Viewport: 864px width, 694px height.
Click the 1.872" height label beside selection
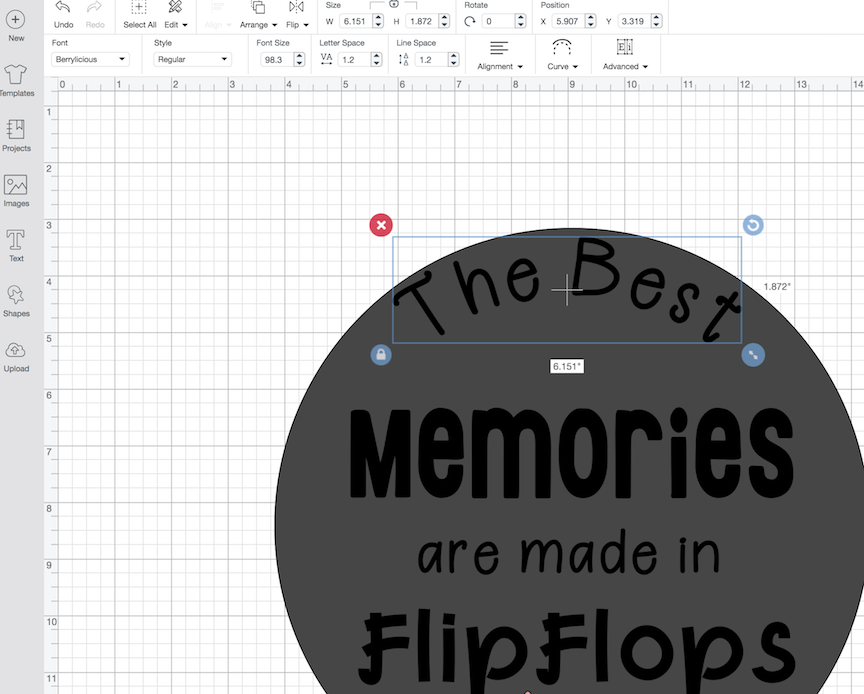point(776,287)
